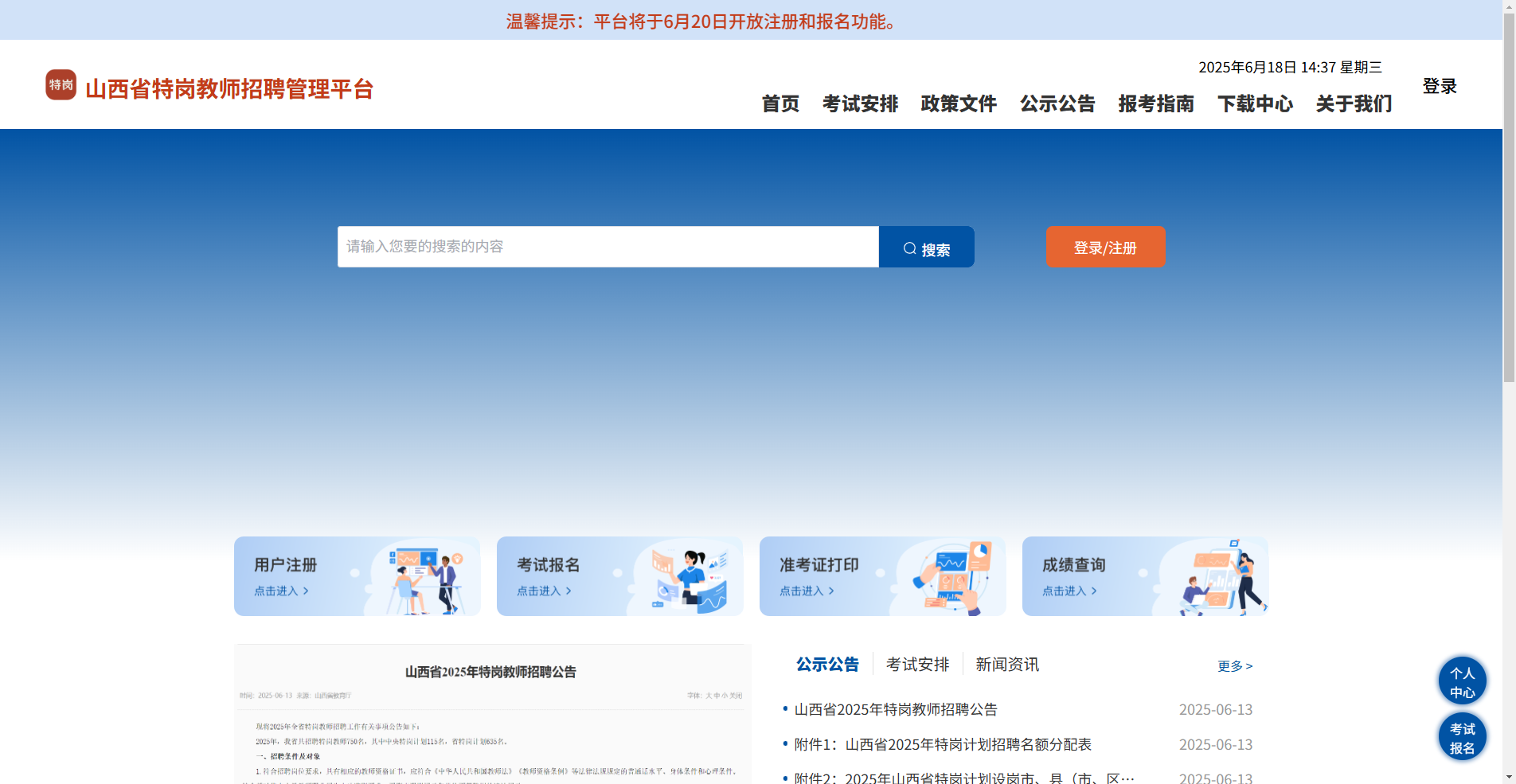Switch to the 新闻资讯 tab
The width and height of the screenshot is (1516, 784).
(x=1006, y=664)
